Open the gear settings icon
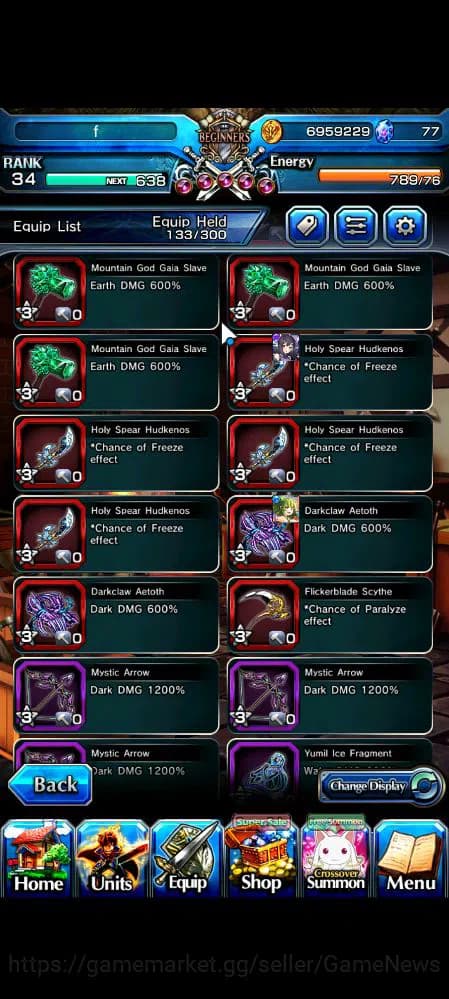449x999 pixels. 405,226
